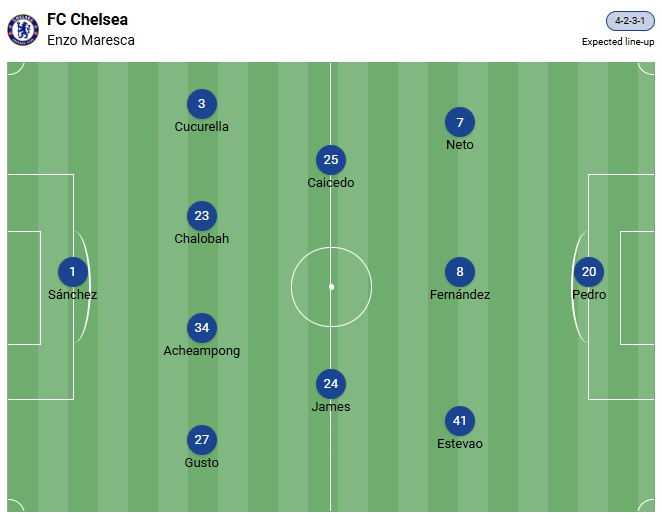The height and width of the screenshot is (519, 662).
Task: Click the Cucurella name label
Action: point(202,127)
